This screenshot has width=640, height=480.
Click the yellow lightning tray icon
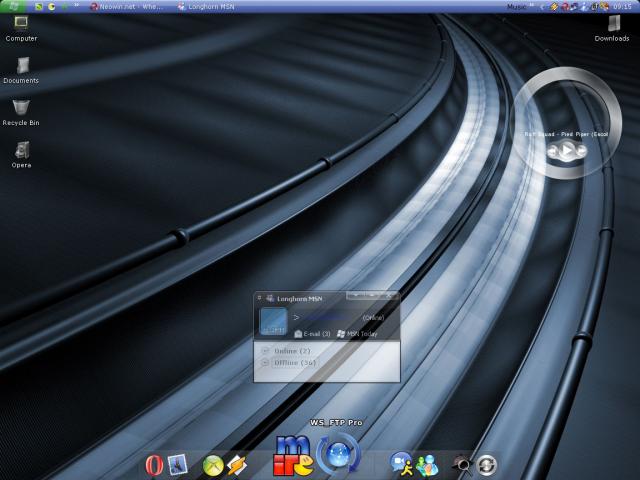pos(554,7)
